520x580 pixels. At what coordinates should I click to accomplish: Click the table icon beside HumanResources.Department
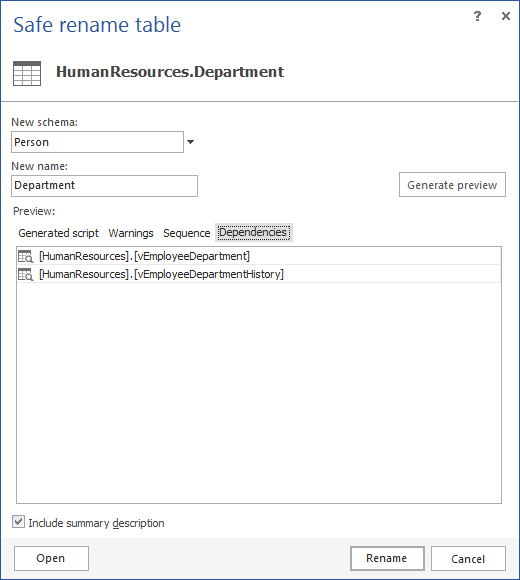coord(27,74)
